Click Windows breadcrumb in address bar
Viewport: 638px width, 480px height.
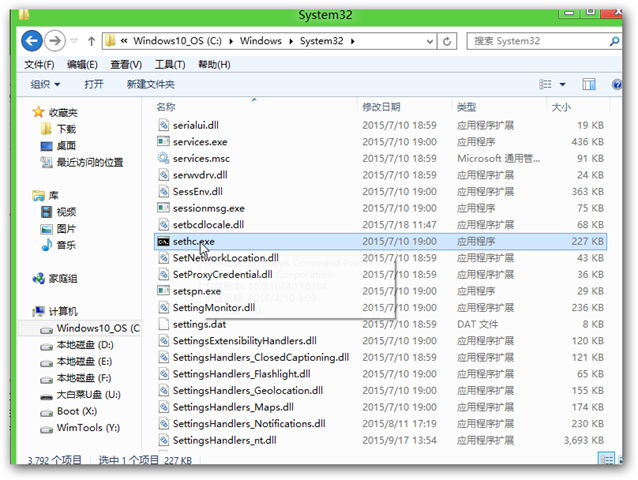pyautogui.click(x=260, y=41)
